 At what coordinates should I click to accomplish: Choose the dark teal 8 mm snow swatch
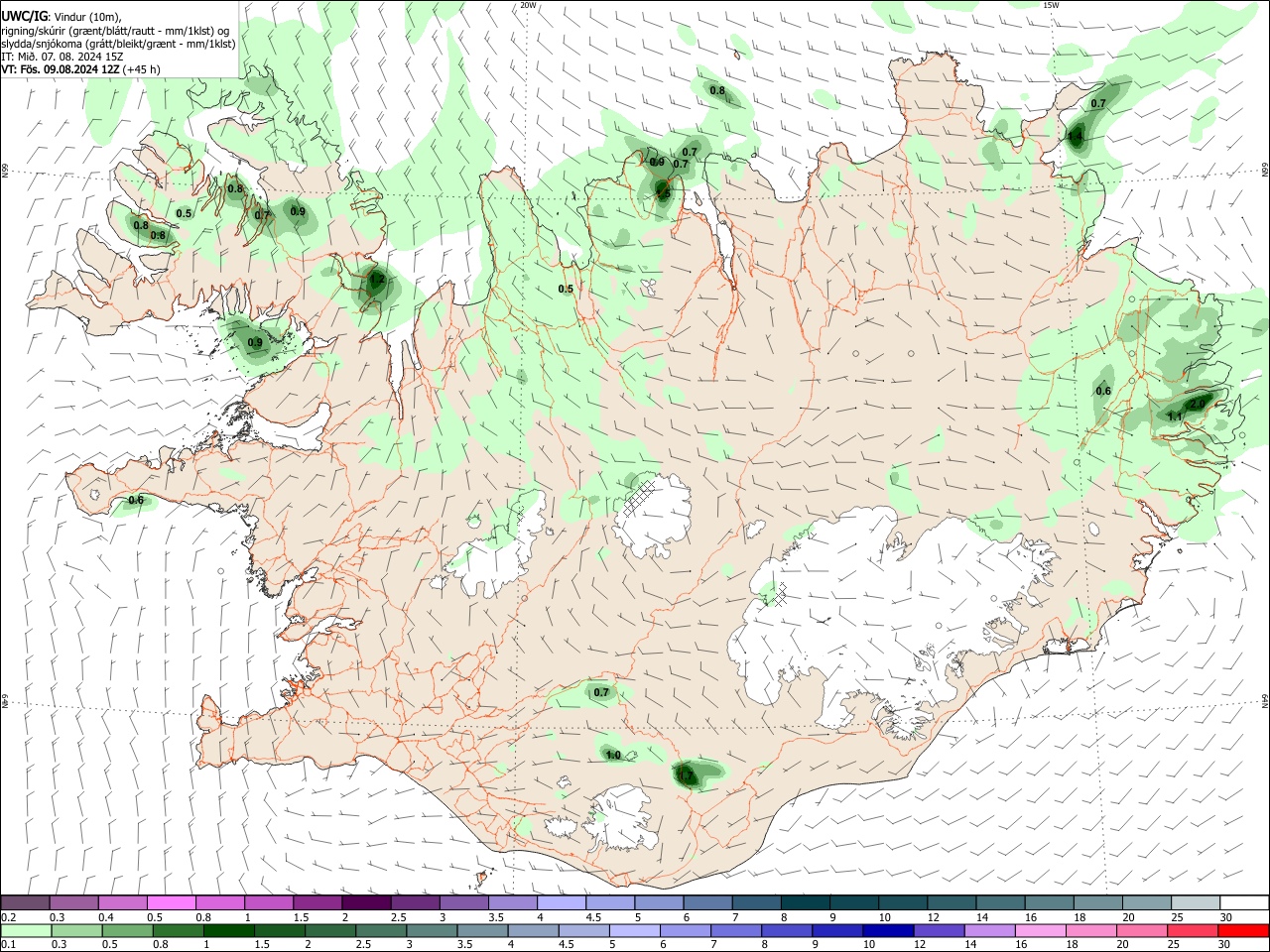click(806, 903)
